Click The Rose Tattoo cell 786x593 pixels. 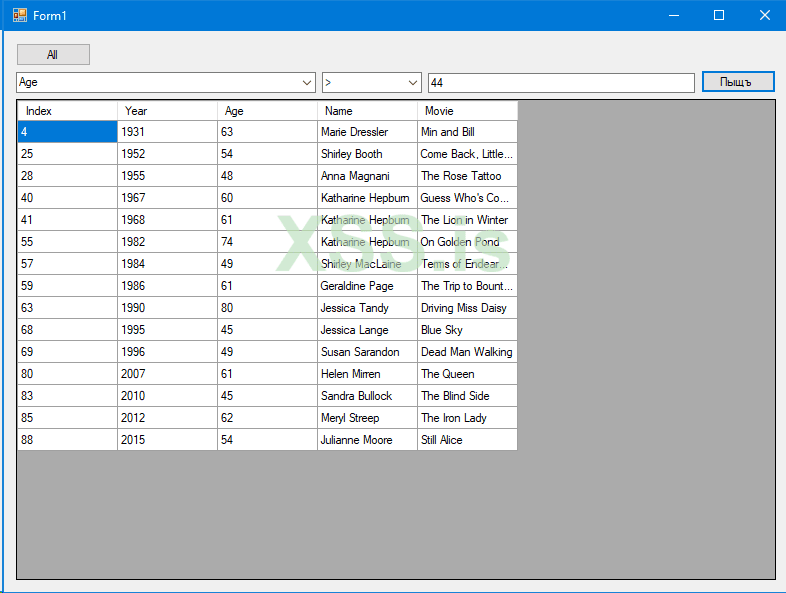pos(467,176)
